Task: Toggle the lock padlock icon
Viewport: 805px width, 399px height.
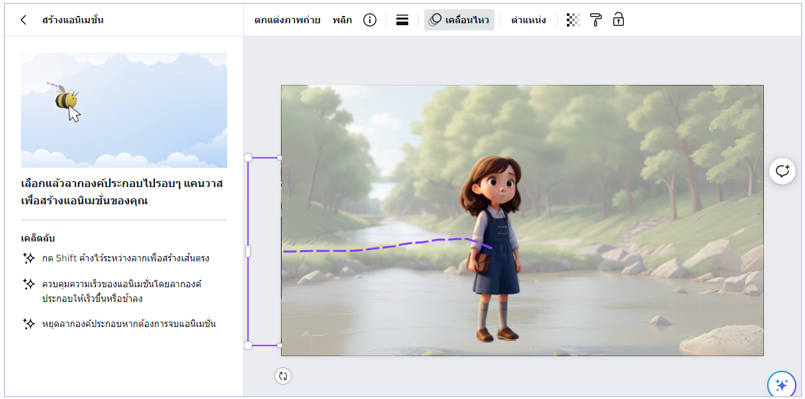Action: point(619,20)
